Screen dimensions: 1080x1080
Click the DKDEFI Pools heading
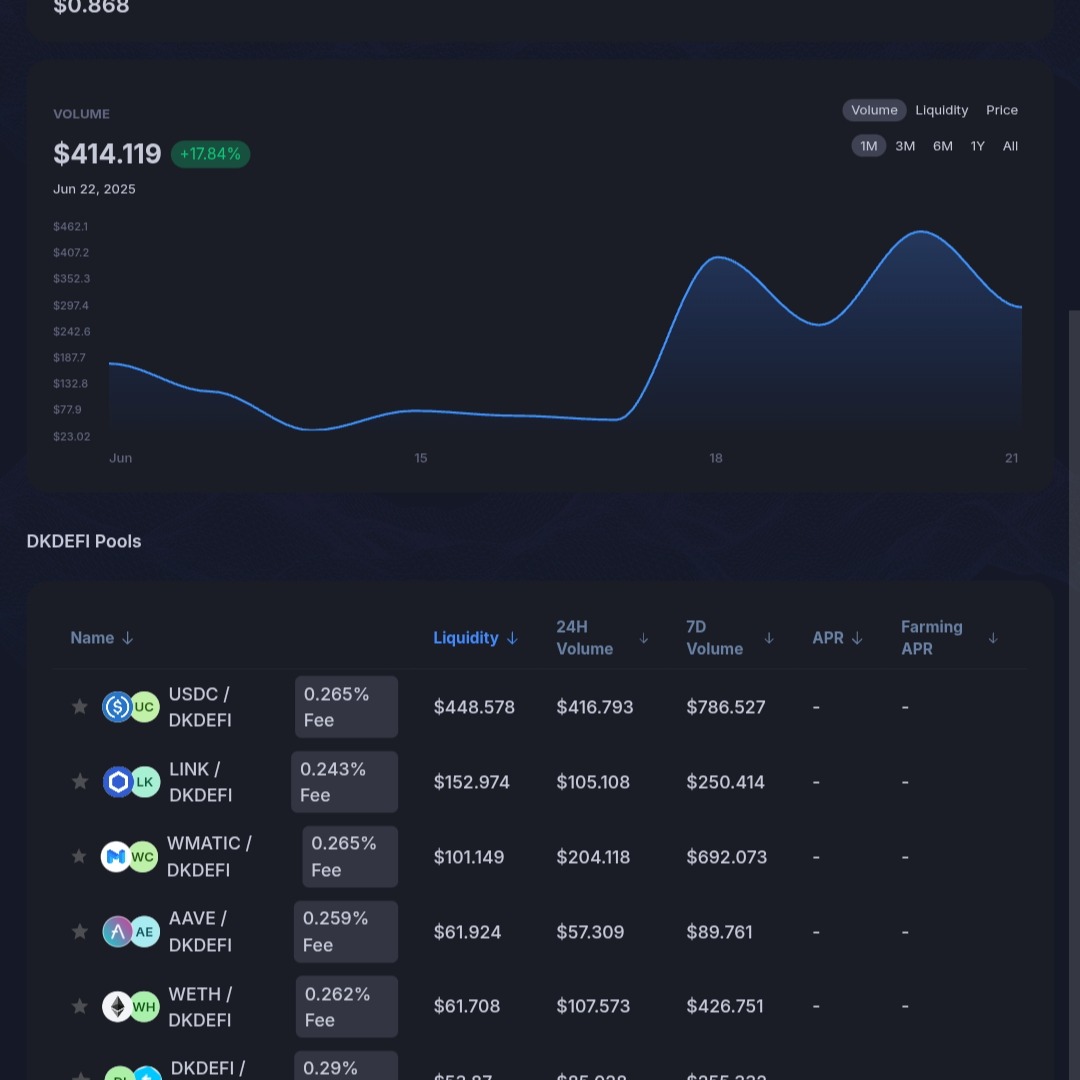point(83,541)
